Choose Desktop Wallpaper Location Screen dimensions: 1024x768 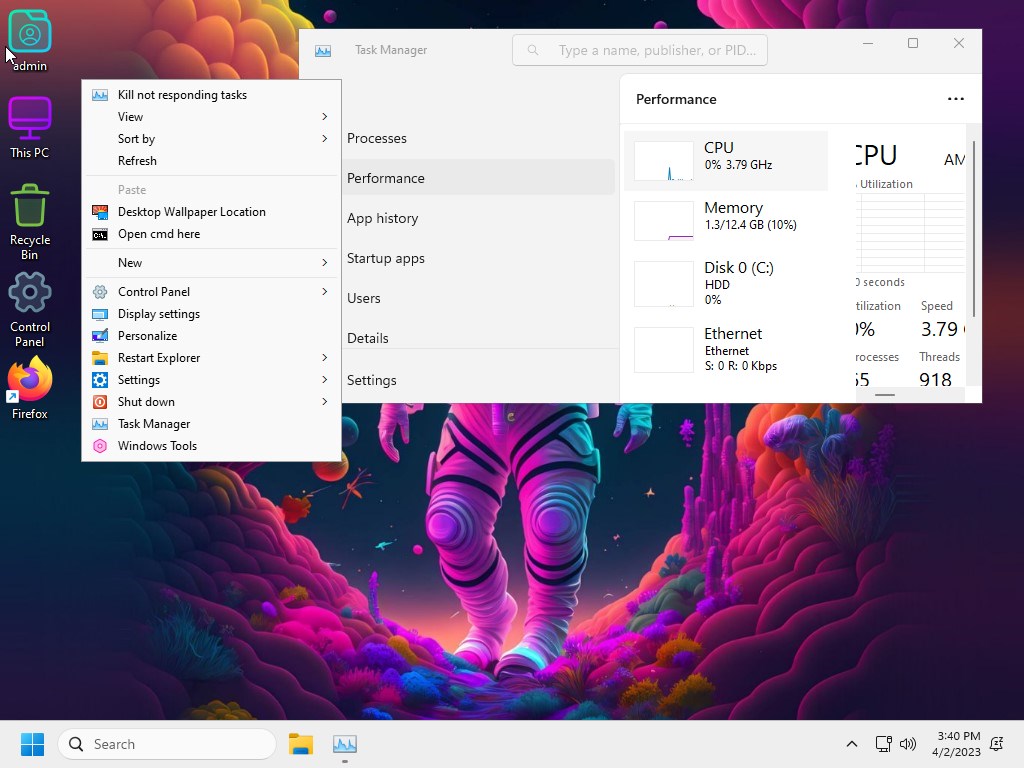211,212
